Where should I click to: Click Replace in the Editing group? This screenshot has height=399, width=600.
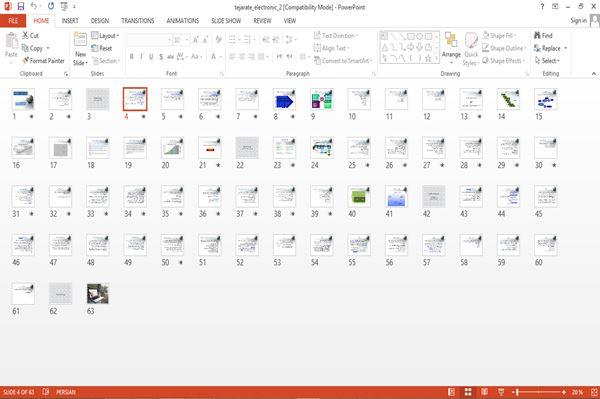[548, 48]
